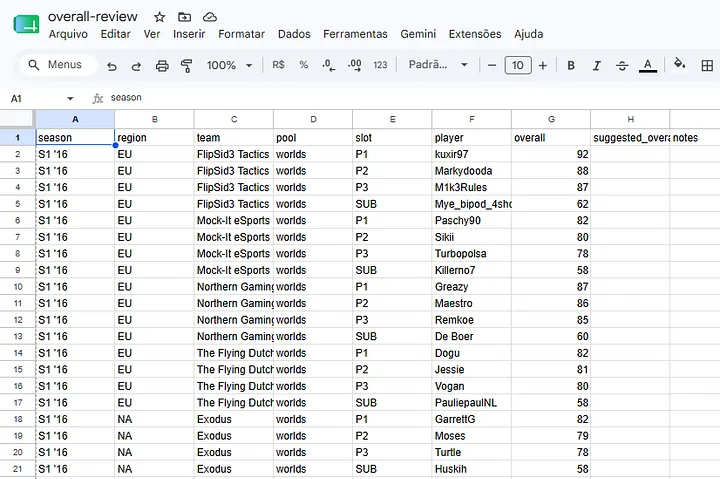
Task: Check the cloud save status icon
Action: point(210,17)
